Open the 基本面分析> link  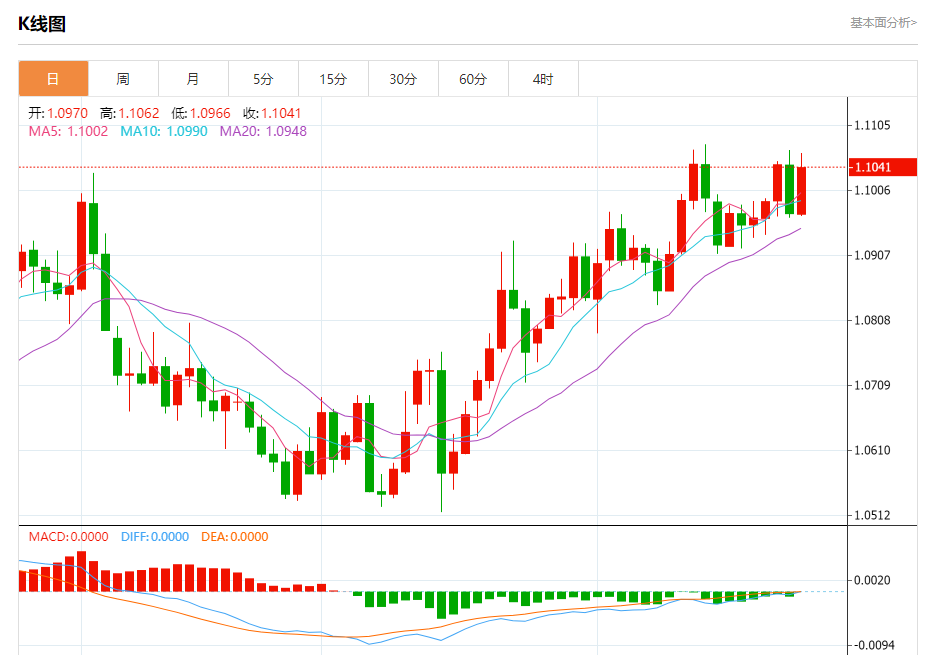point(883,22)
